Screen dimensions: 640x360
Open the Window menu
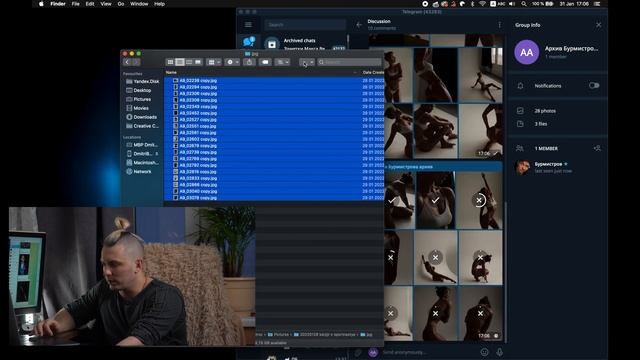(x=139, y=4)
